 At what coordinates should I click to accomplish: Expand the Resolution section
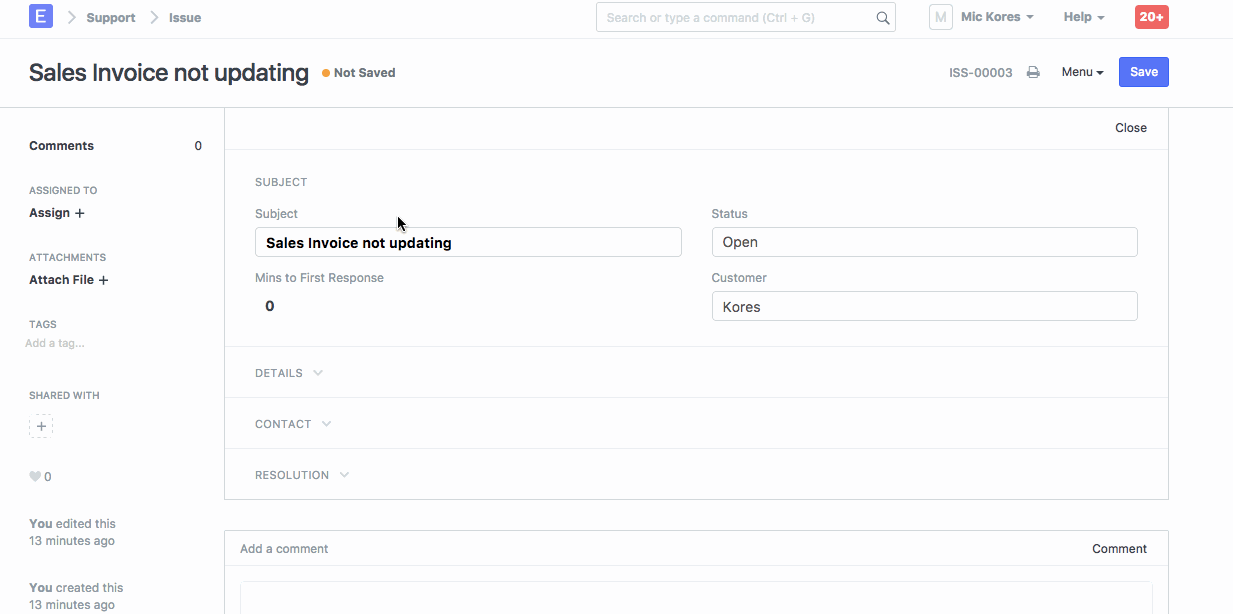coord(302,475)
